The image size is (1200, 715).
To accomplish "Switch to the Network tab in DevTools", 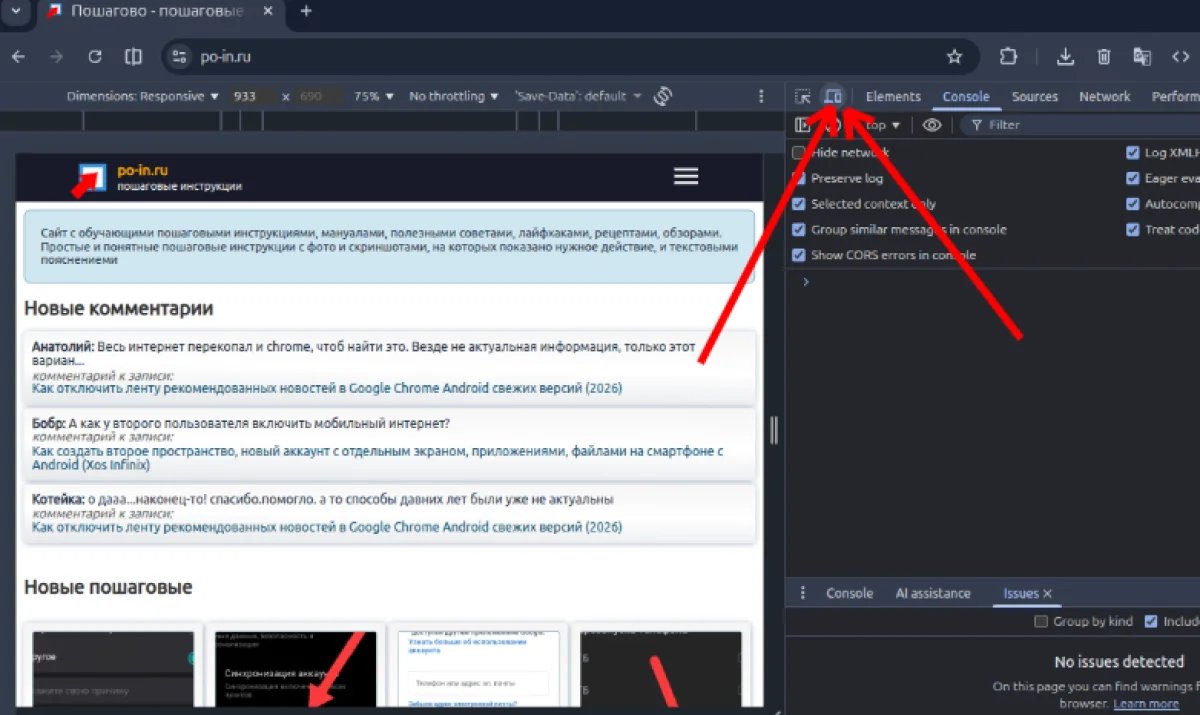I will tap(1104, 97).
